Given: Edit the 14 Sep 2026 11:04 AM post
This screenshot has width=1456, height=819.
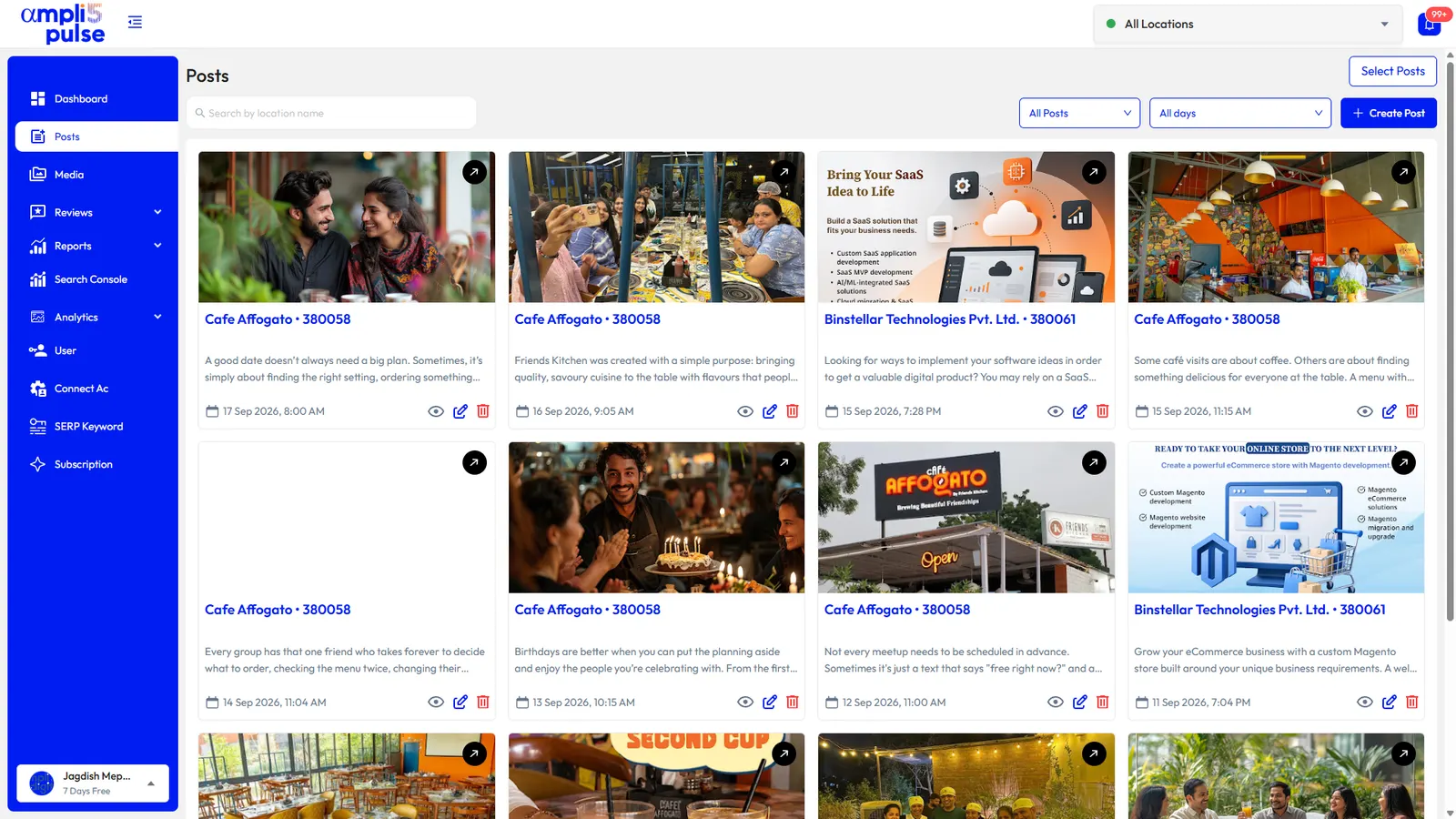Looking at the screenshot, I should tap(460, 702).
